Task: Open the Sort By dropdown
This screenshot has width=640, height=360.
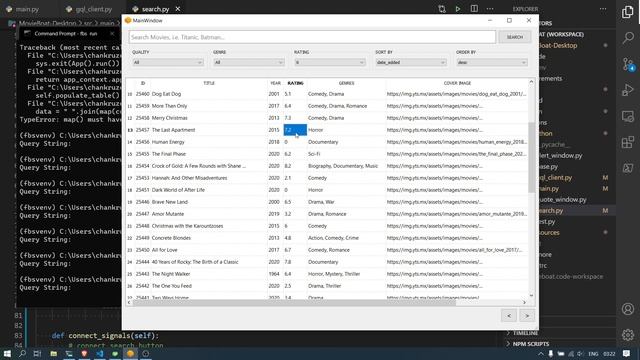Action: (411, 62)
